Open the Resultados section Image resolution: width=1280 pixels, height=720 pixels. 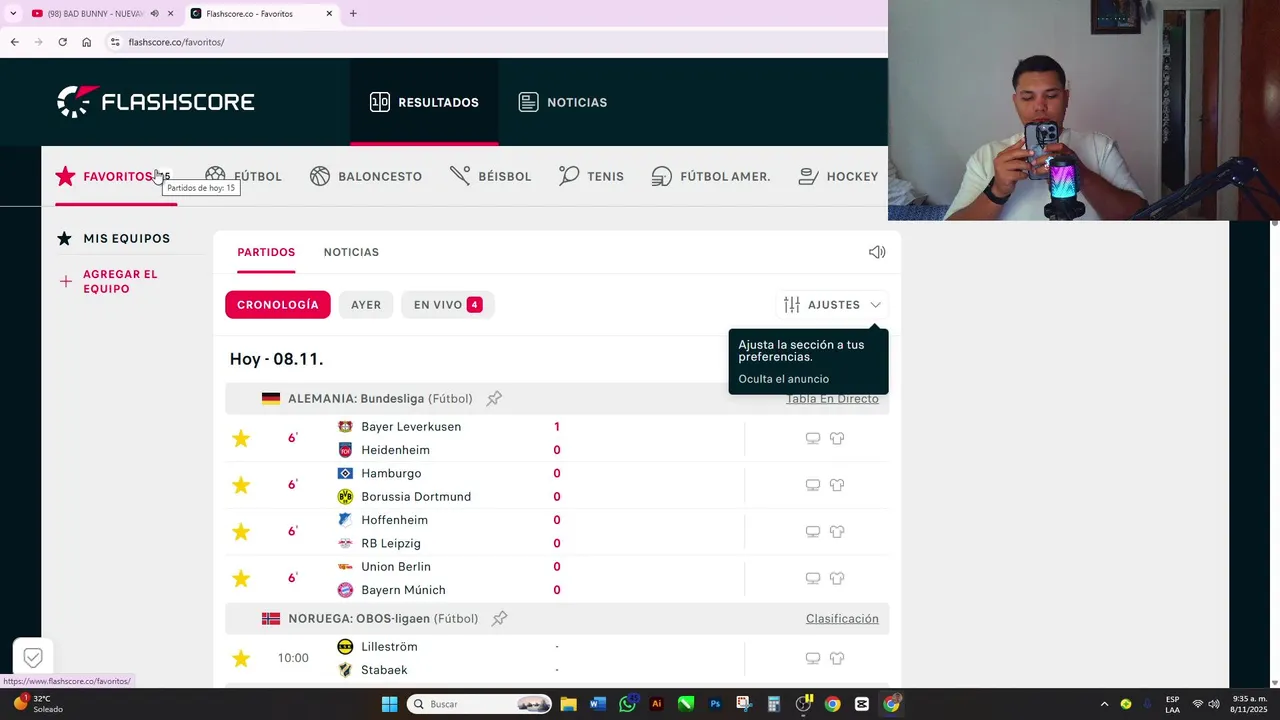(424, 102)
